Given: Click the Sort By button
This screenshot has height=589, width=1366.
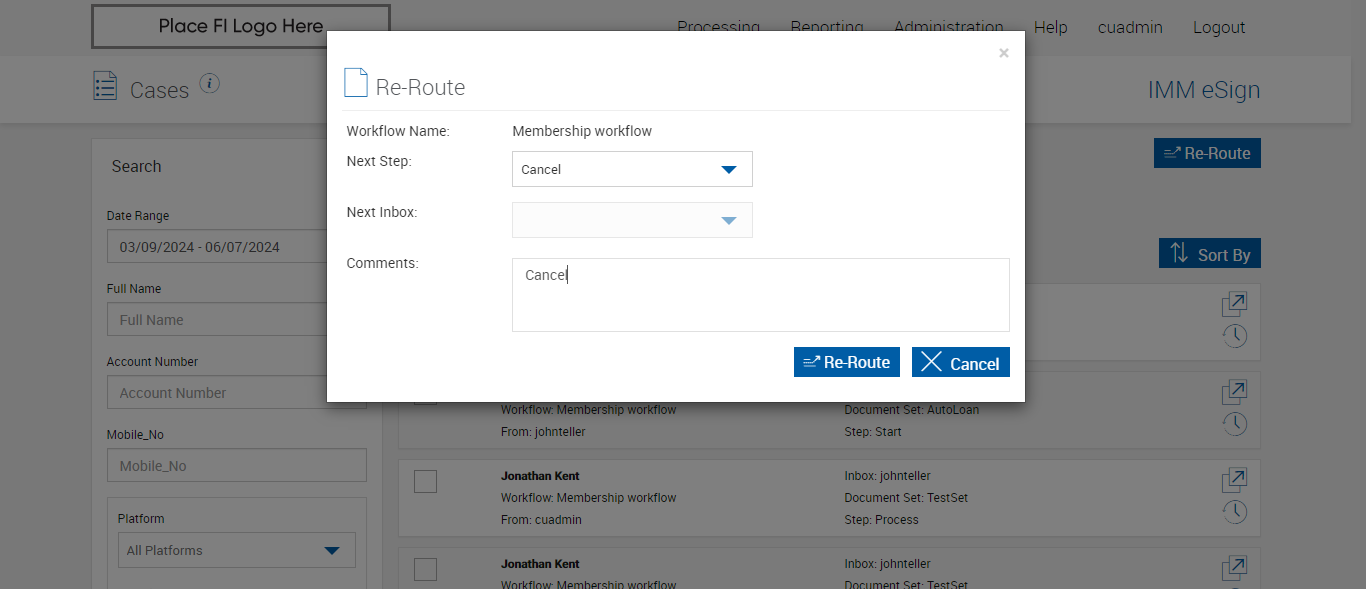Looking at the screenshot, I should [x=1209, y=254].
